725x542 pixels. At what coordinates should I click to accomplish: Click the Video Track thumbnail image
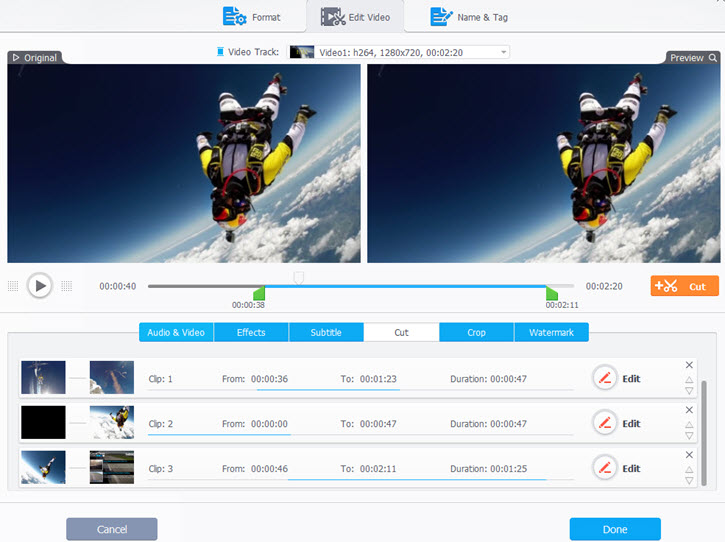302,52
